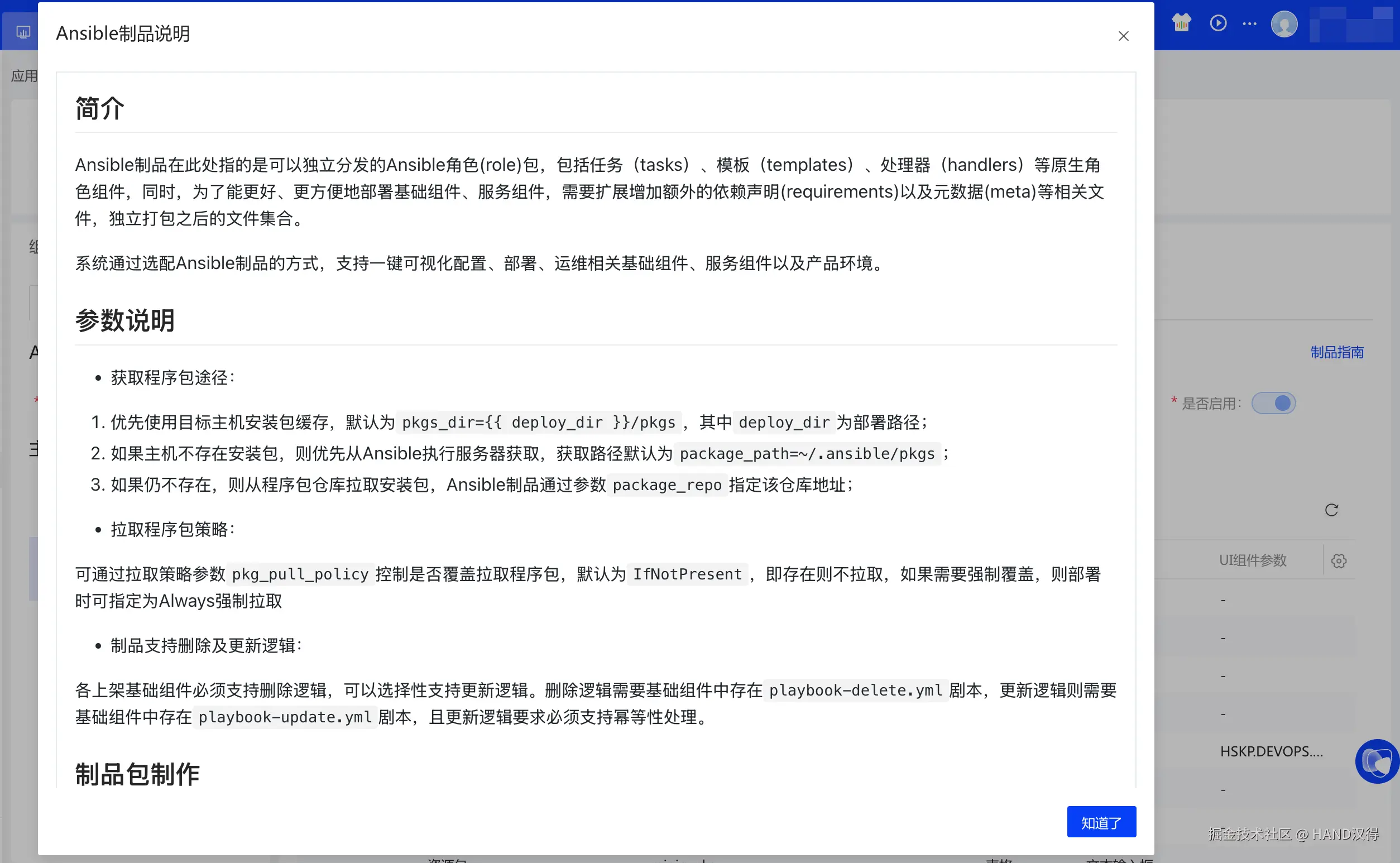Click the playbook-delete.yml inline code

(x=855, y=690)
